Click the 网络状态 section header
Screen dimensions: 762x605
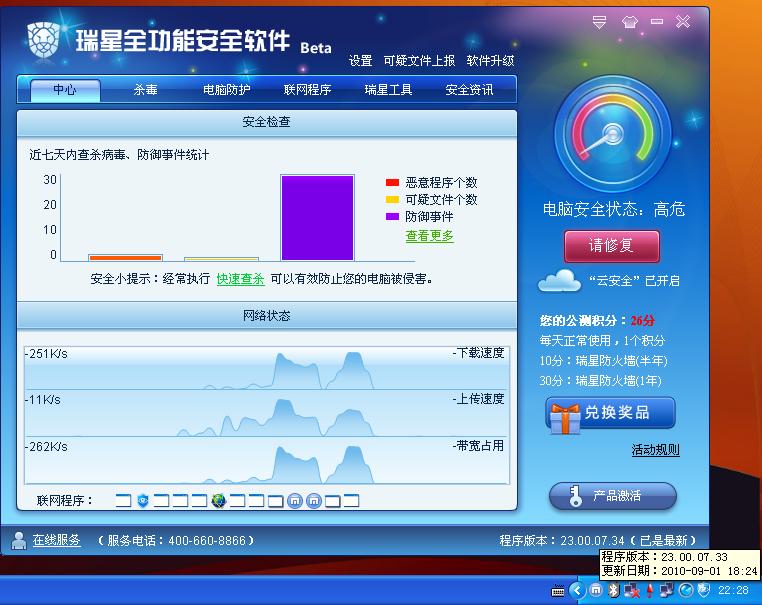click(x=267, y=316)
